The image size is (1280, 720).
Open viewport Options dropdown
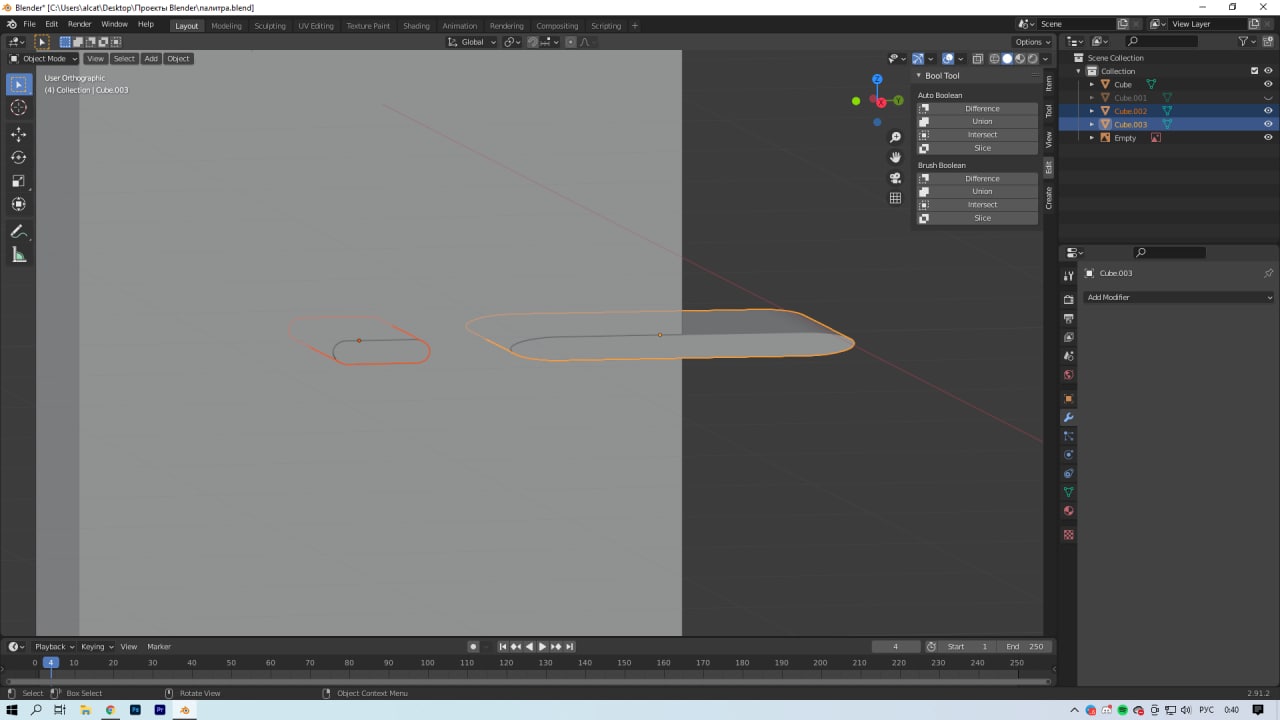1033,42
